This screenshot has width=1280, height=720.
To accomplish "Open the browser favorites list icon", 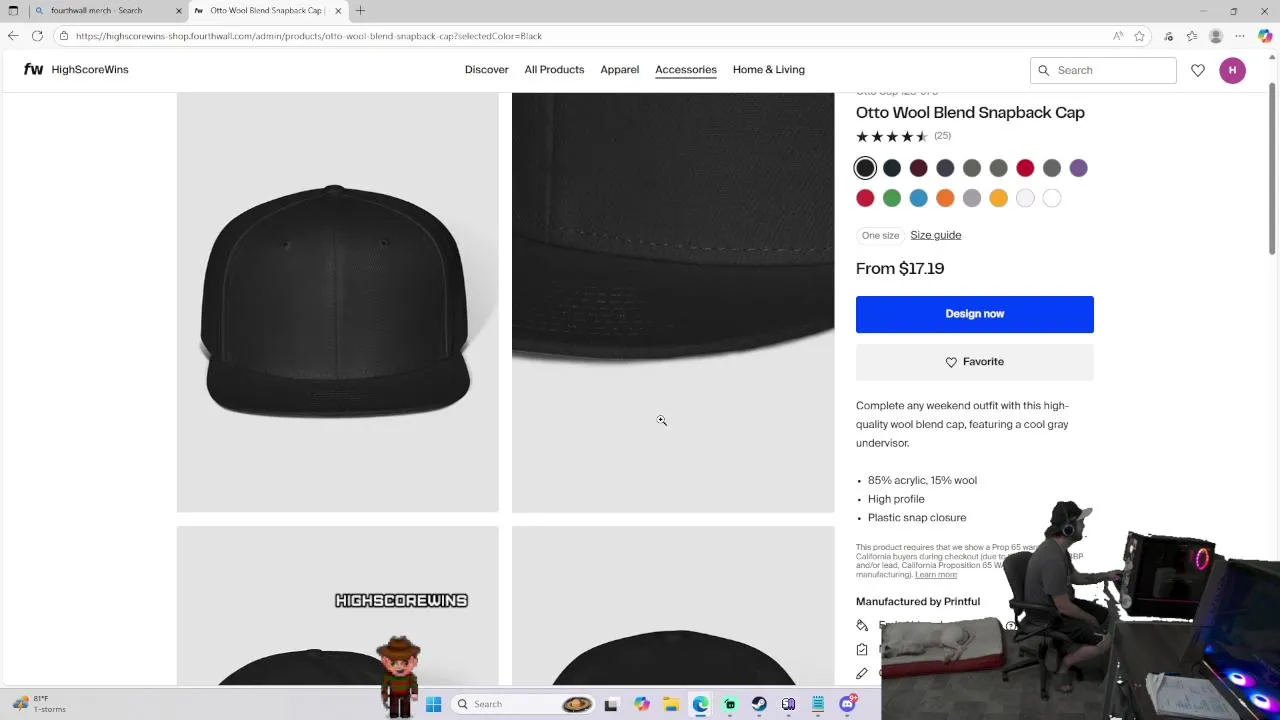I will [x=1192, y=36].
